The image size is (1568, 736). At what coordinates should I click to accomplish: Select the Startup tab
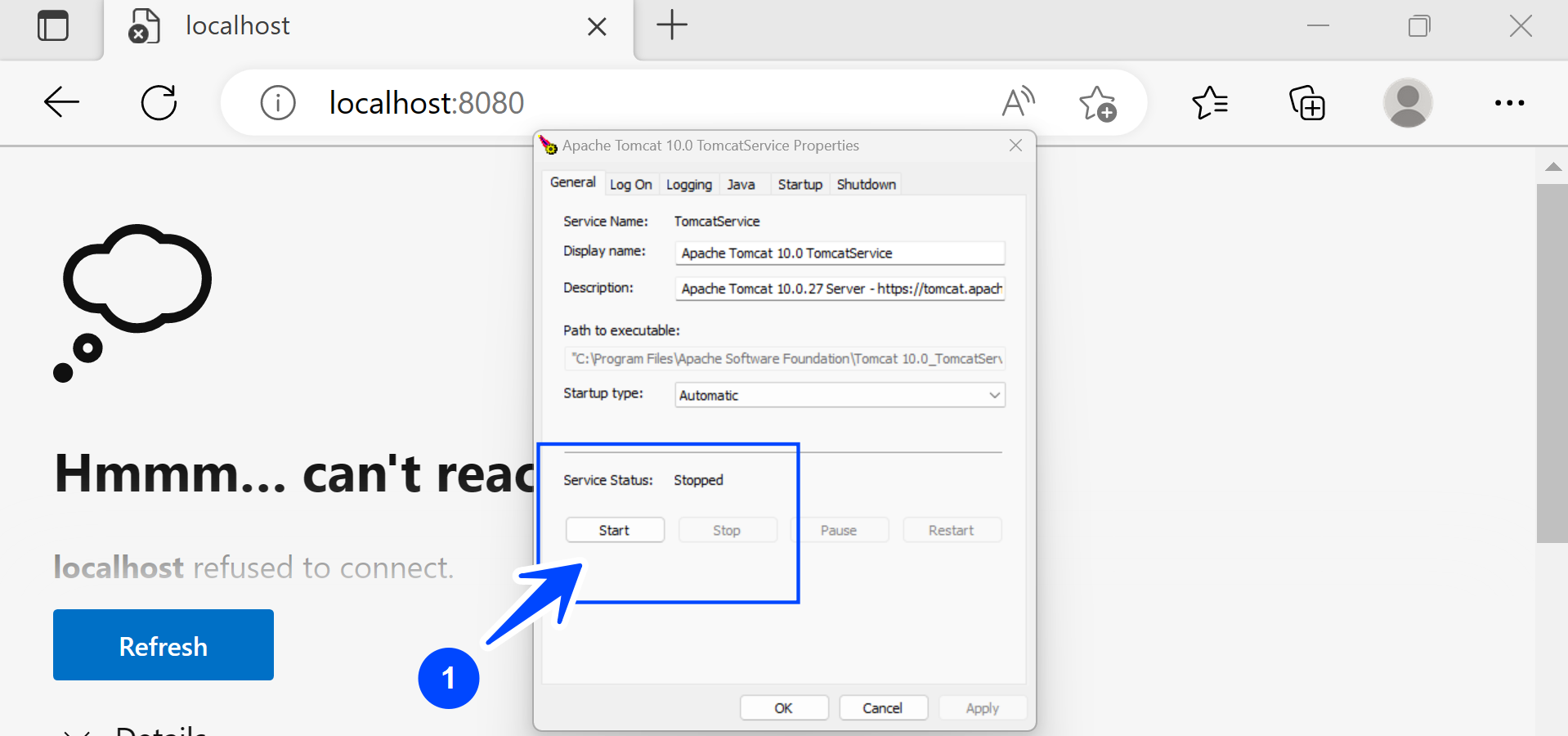800,185
